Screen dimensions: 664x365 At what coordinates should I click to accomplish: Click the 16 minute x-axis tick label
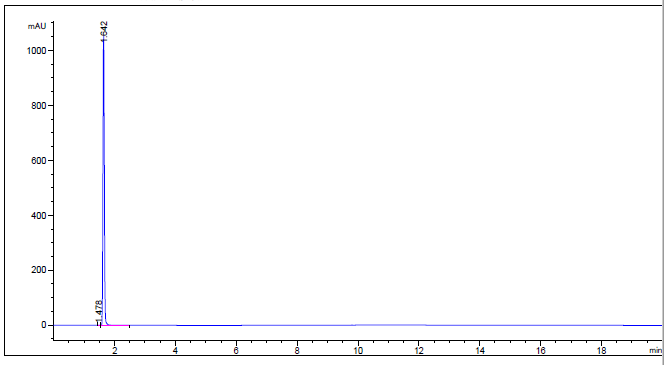click(x=541, y=351)
